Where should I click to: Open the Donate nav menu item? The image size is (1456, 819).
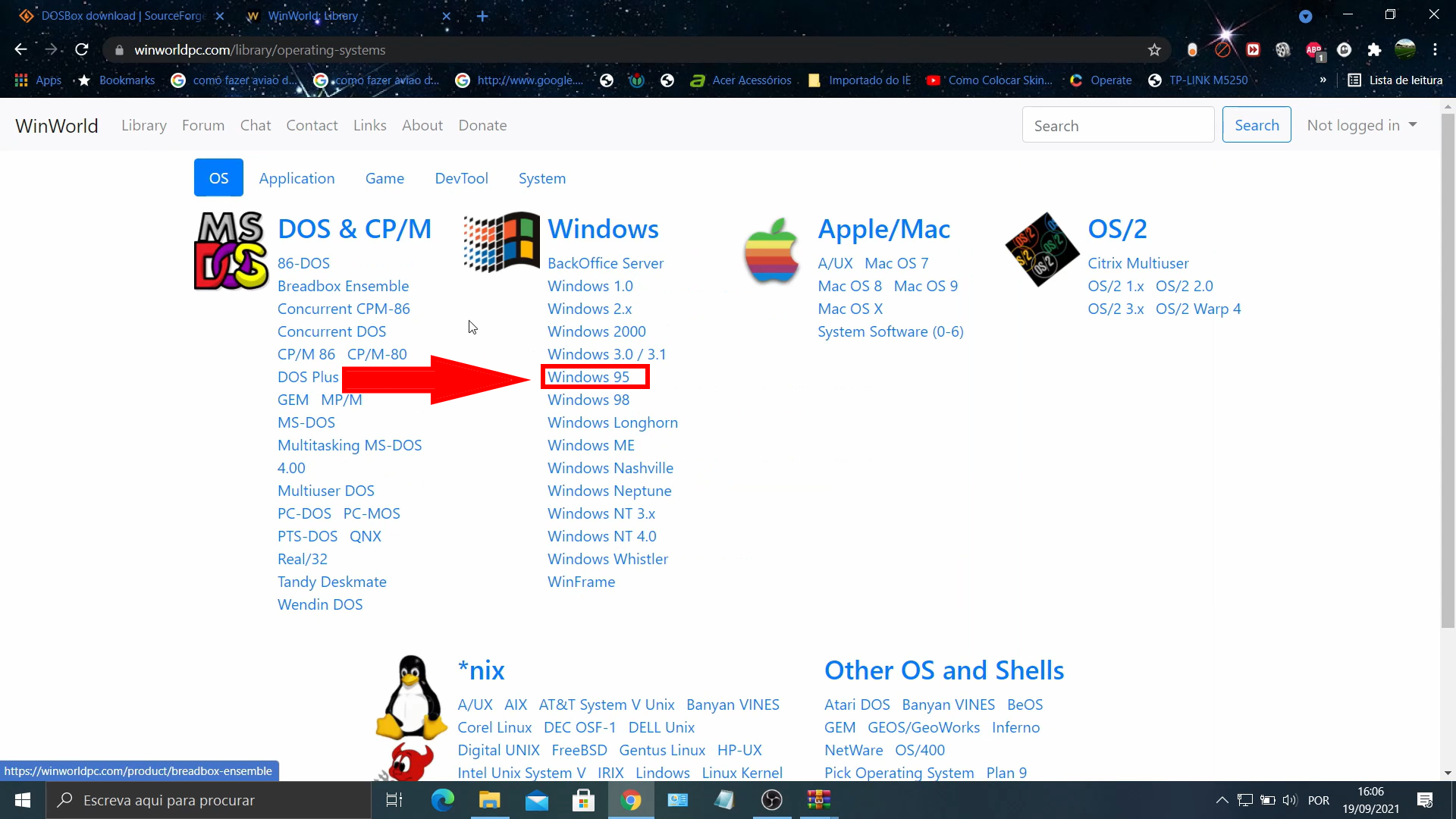tap(482, 125)
